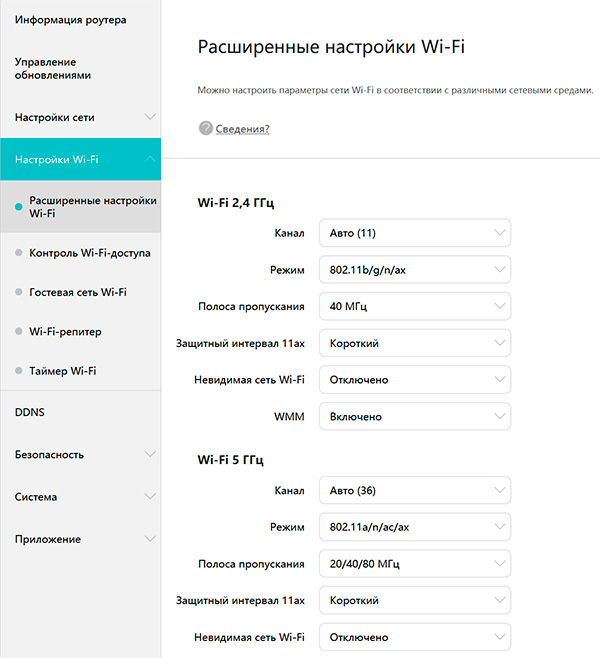Expand the Система sidebar section
Screen dimensions: 600x658
coord(150,496)
